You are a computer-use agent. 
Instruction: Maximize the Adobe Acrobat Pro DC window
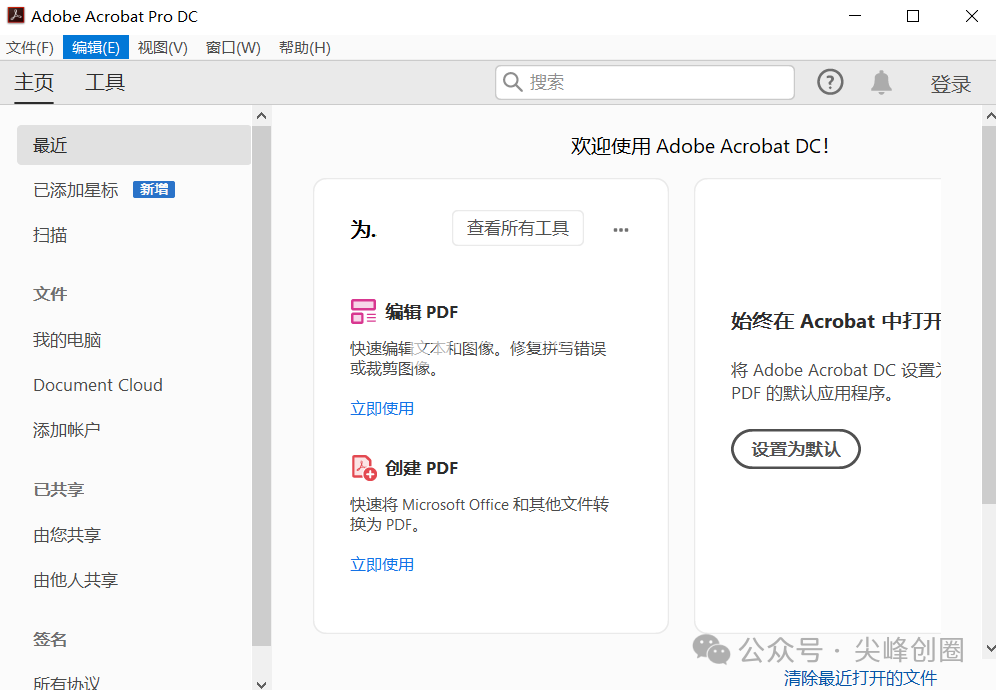(913, 16)
